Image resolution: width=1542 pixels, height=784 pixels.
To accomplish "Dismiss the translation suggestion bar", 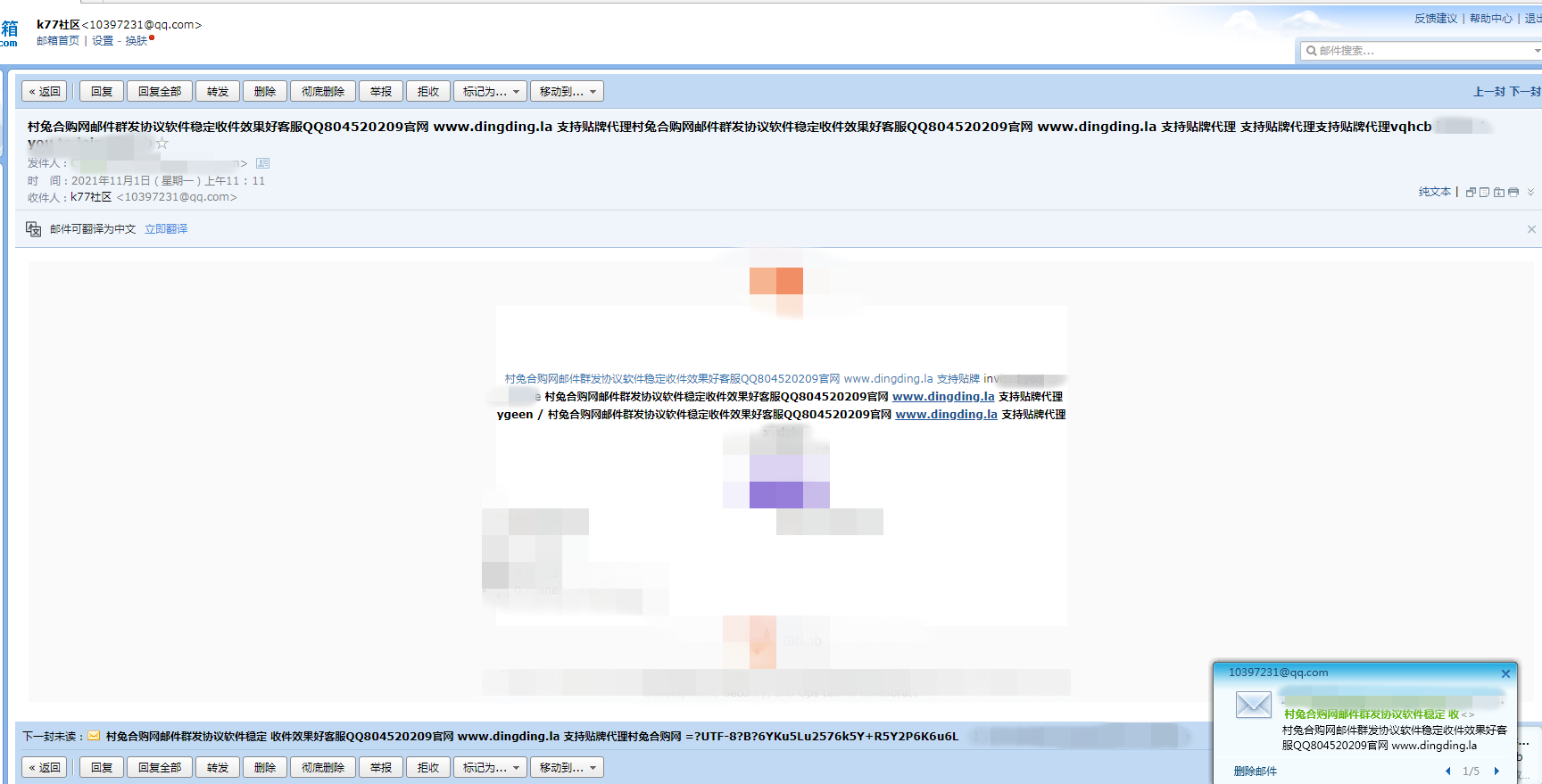I will tap(1531, 229).
